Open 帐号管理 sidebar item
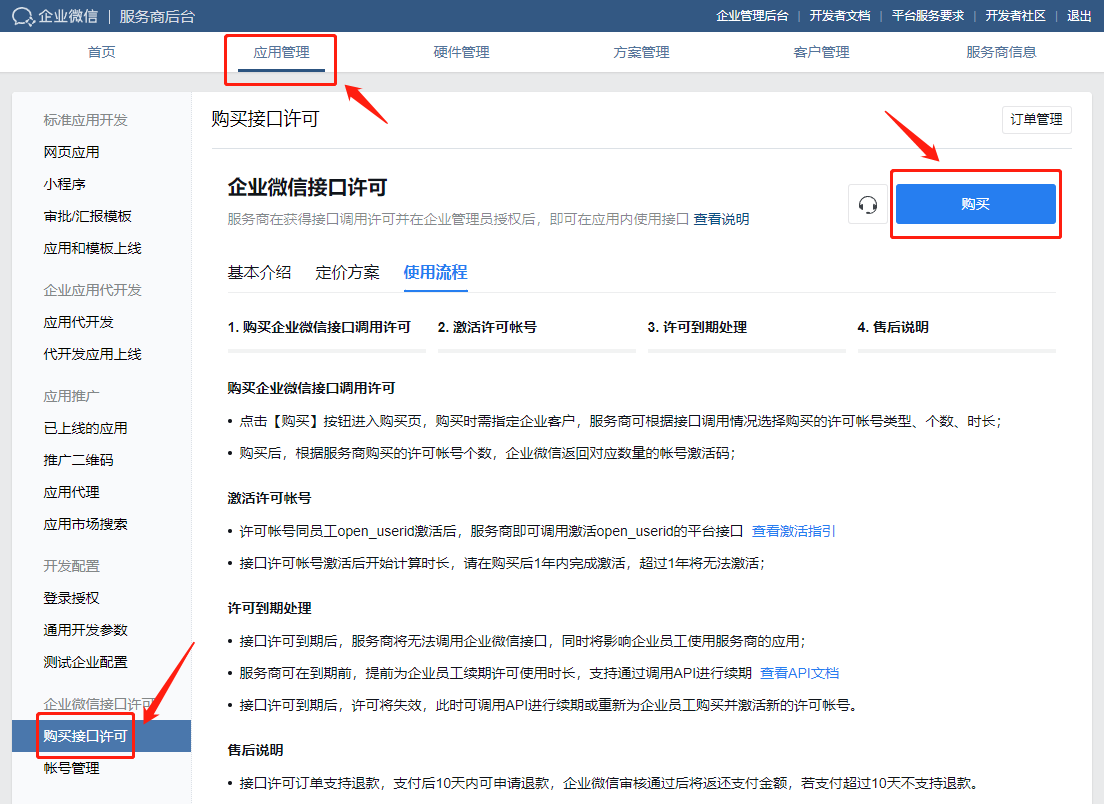1104x804 pixels. click(71, 768)
